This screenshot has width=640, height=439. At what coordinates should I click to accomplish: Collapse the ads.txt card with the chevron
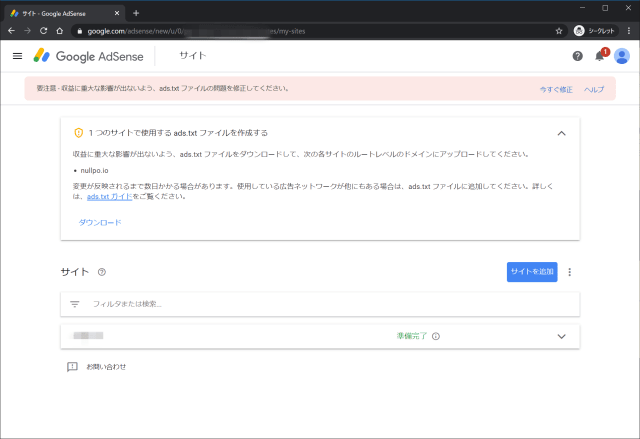pos(562,133)
